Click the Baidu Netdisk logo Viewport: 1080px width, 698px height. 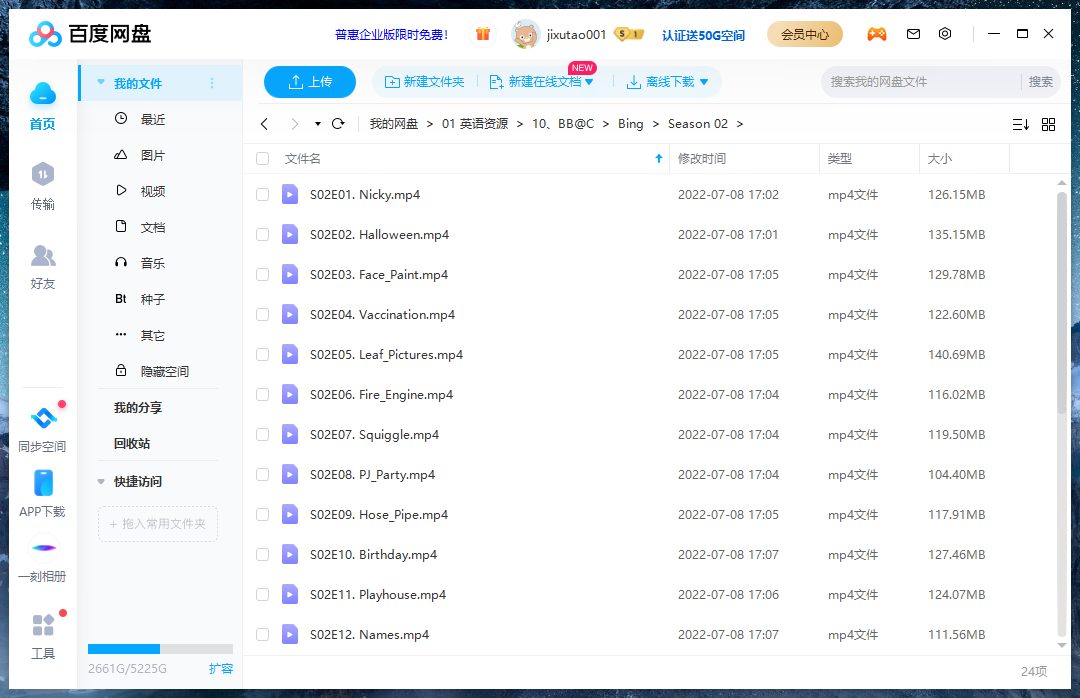pos(90,34)
